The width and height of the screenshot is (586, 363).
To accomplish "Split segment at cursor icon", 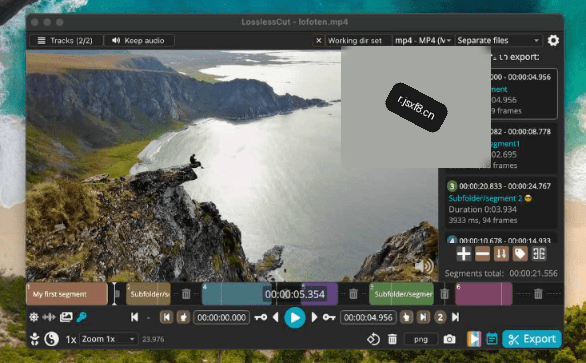I will [x=539, y=254].
